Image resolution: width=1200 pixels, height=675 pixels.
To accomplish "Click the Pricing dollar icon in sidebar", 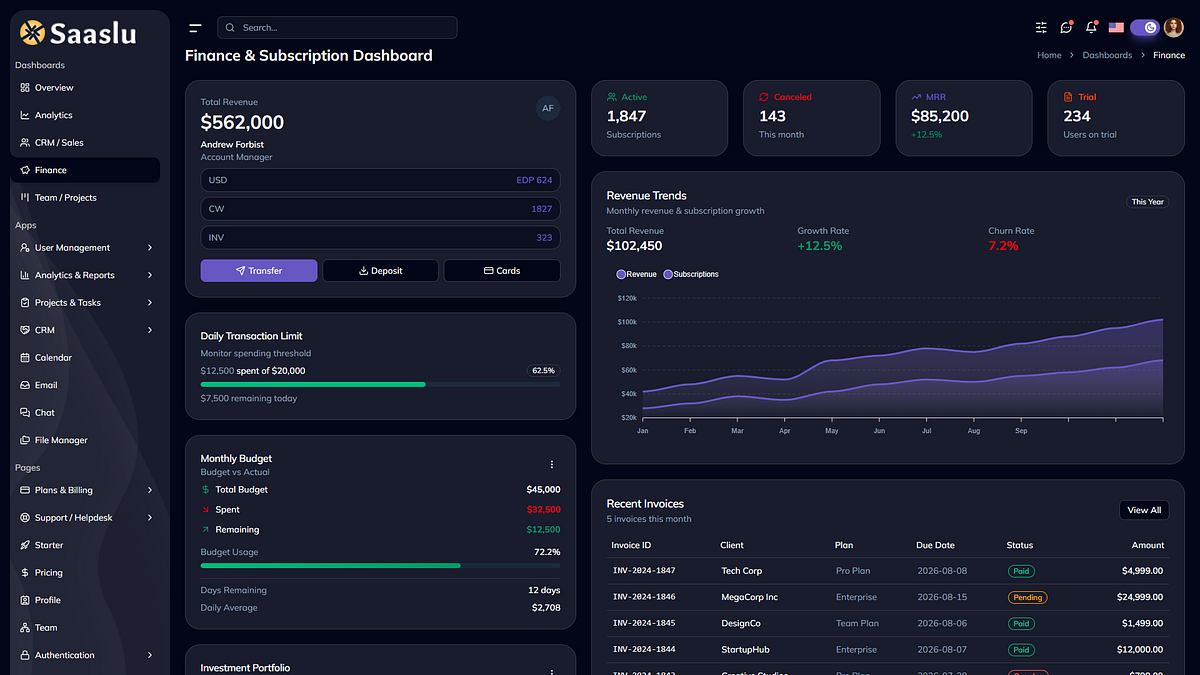I will click(x=25, y=573).
